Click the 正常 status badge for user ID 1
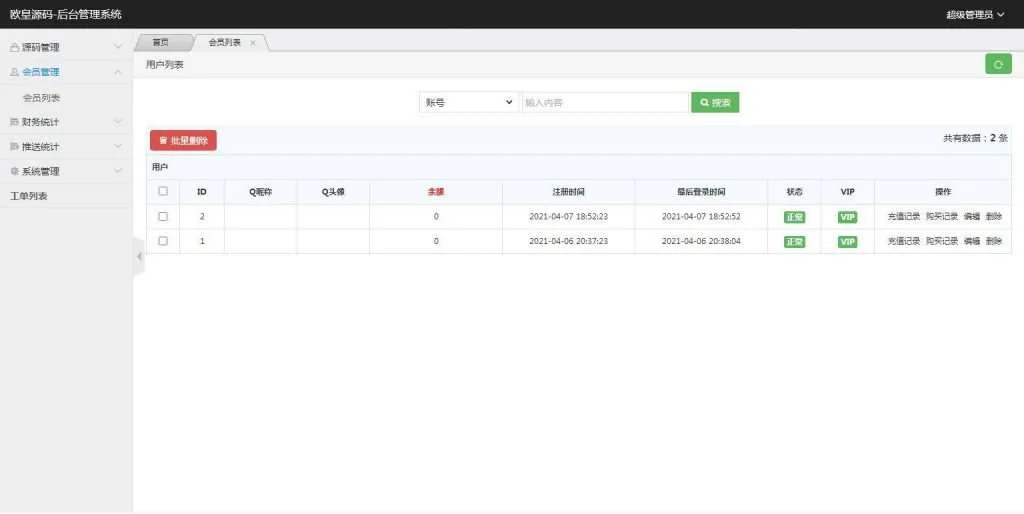The width and height of the screenshot is (1024, 514). tap(794, 242)
